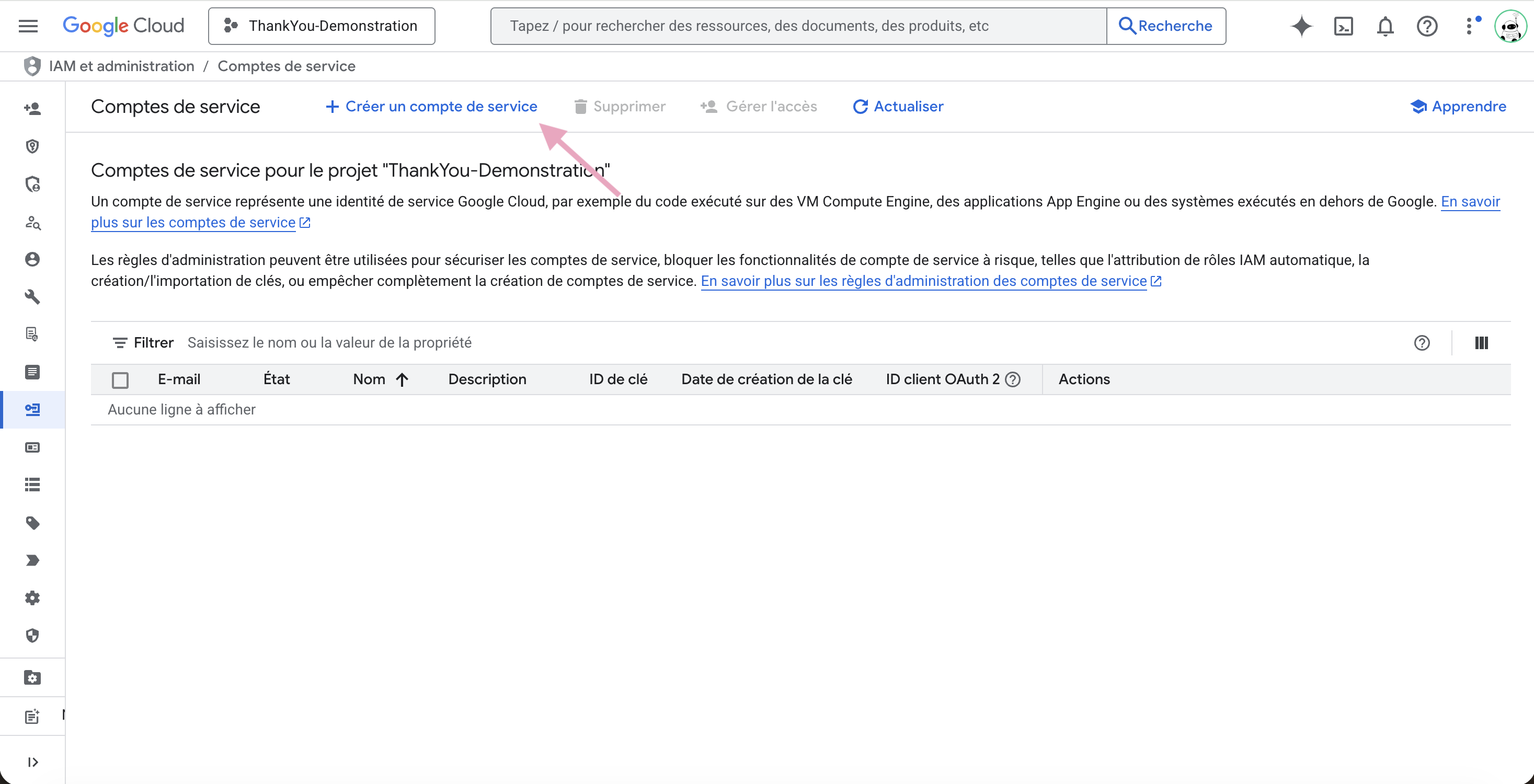The width and height of the screenshot is (1534, 784).
Task: Click IAM et administration breadcrumb
Action: coord(121,66)
